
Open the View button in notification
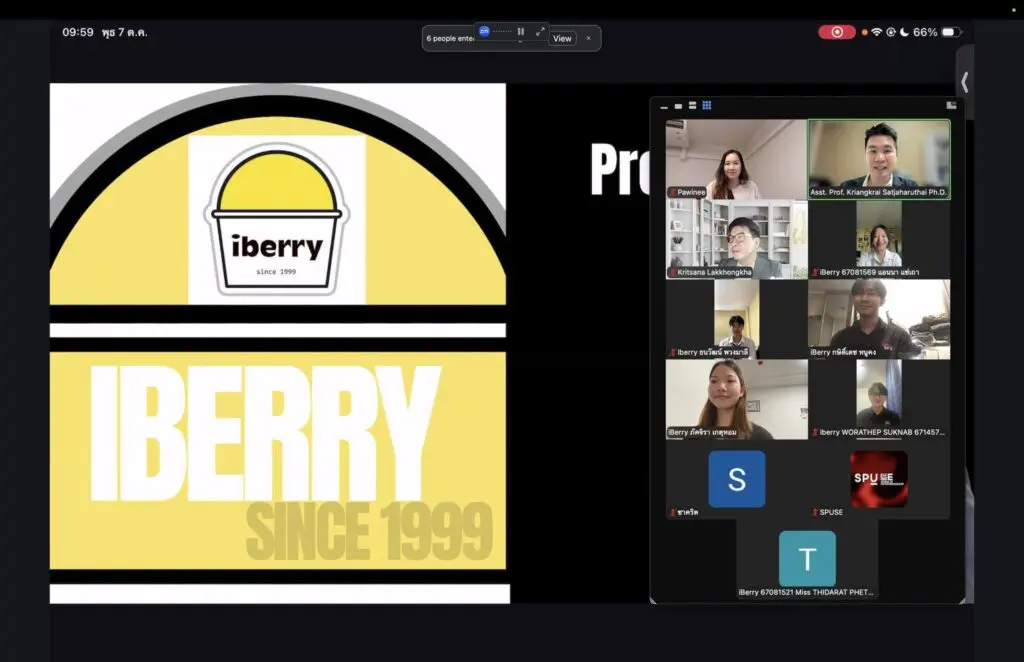562,39
